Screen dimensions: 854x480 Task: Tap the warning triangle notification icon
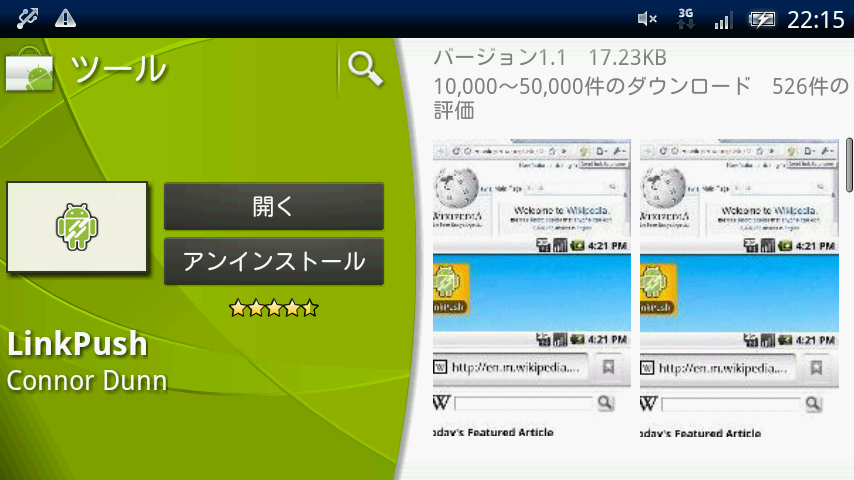pos(65,19)
